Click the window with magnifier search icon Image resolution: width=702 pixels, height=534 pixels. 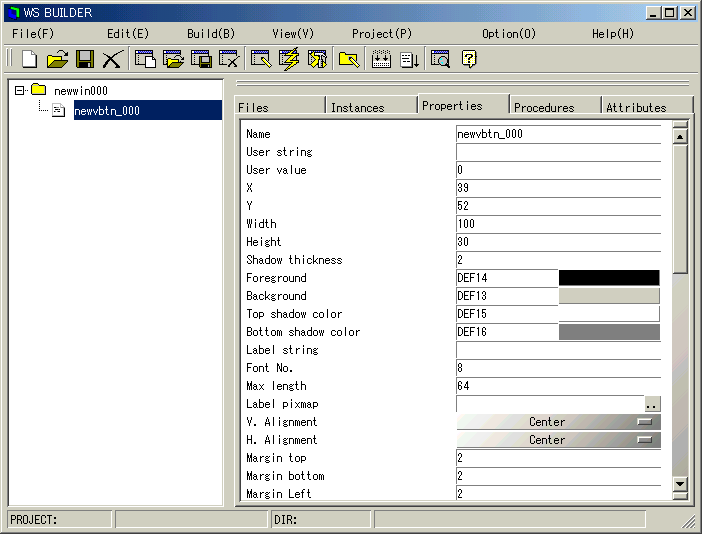tap(440, 60)
